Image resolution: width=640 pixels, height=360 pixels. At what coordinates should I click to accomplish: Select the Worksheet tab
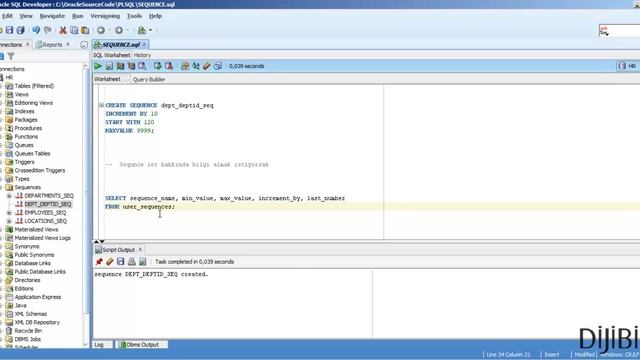pyautogui.click(x=107, y=79)
